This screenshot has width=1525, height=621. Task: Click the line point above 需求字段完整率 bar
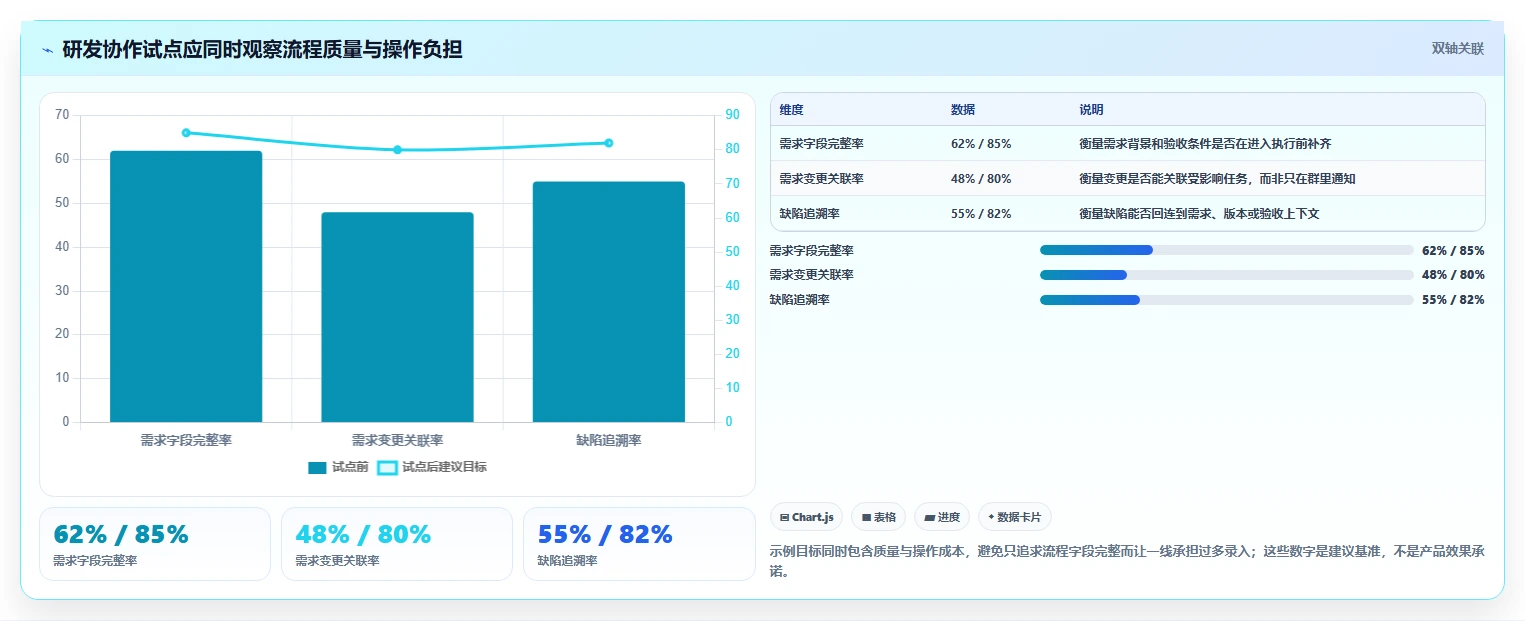coord(186,132)
